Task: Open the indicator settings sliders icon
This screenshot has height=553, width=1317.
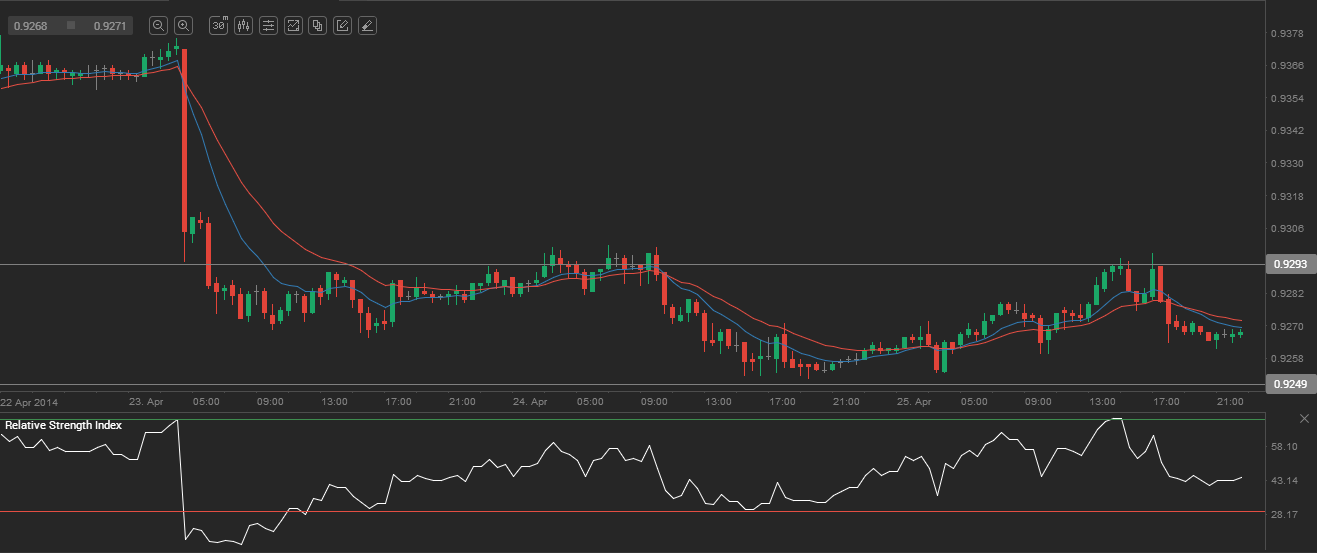Action: click(x=268, y=26)
